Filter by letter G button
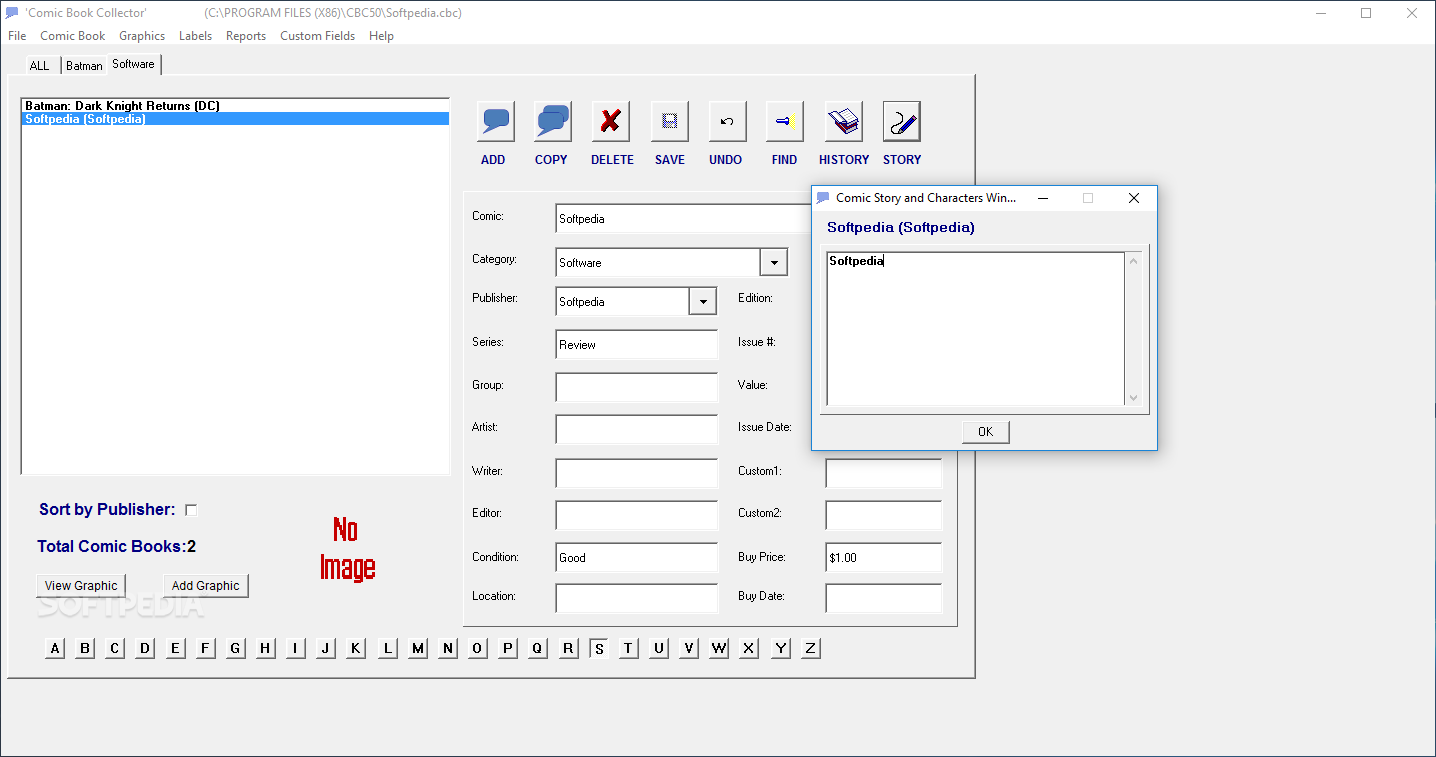 [x=235, y=649]
